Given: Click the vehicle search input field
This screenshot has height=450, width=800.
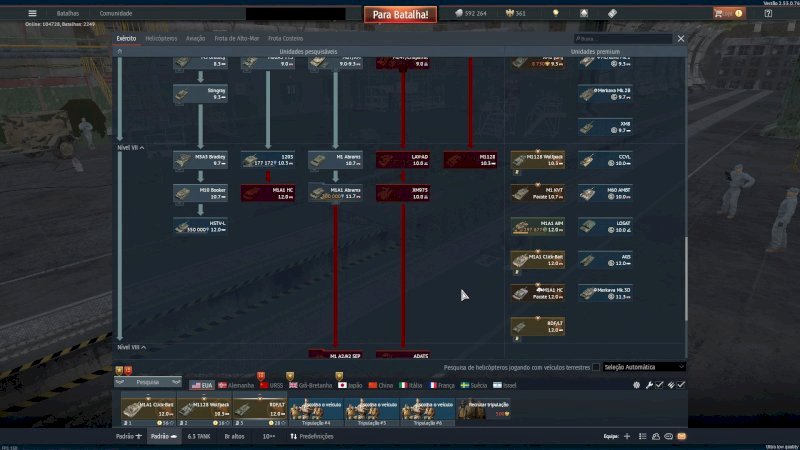Looking at the screenshot, I should coord(620,38).
